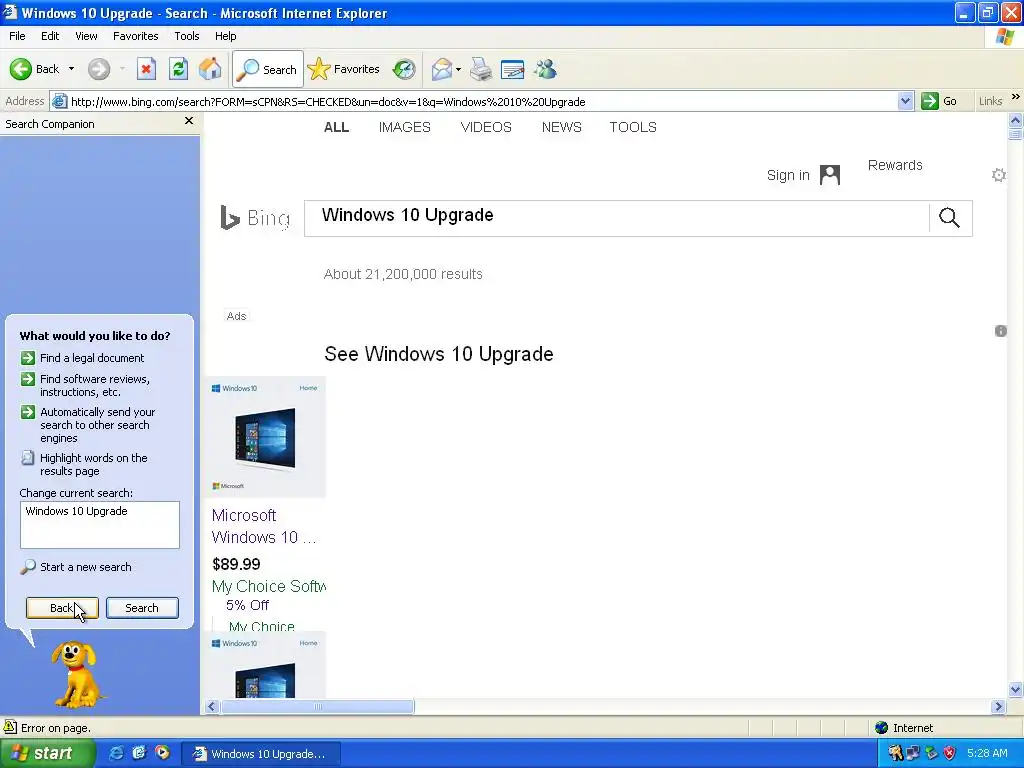Choose Automatically send search to other engines
Viewport: 1024px width, 768px height.
coord(97,425)
